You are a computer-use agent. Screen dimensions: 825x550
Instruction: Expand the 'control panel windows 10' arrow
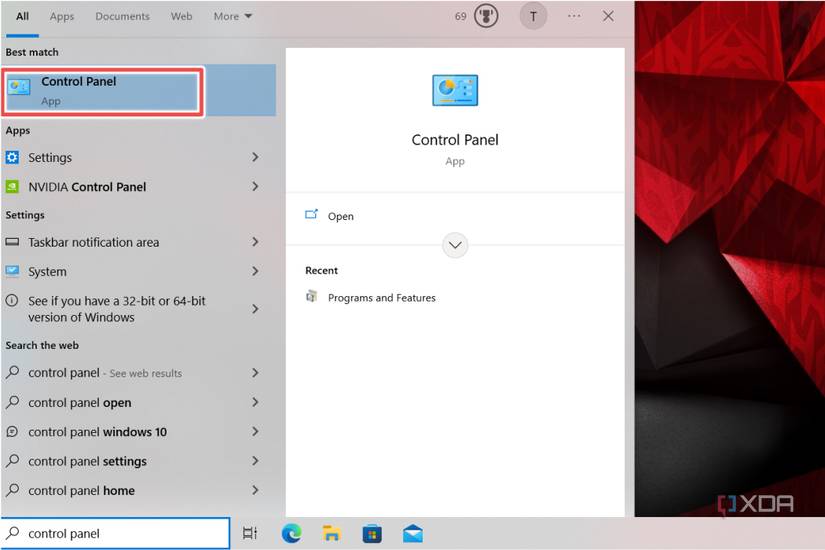pyautogui.click(x=255, y=432)
